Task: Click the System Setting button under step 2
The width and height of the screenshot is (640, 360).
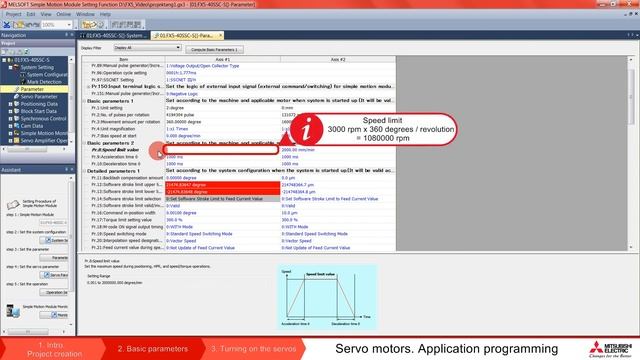Action: click(54, 240)
